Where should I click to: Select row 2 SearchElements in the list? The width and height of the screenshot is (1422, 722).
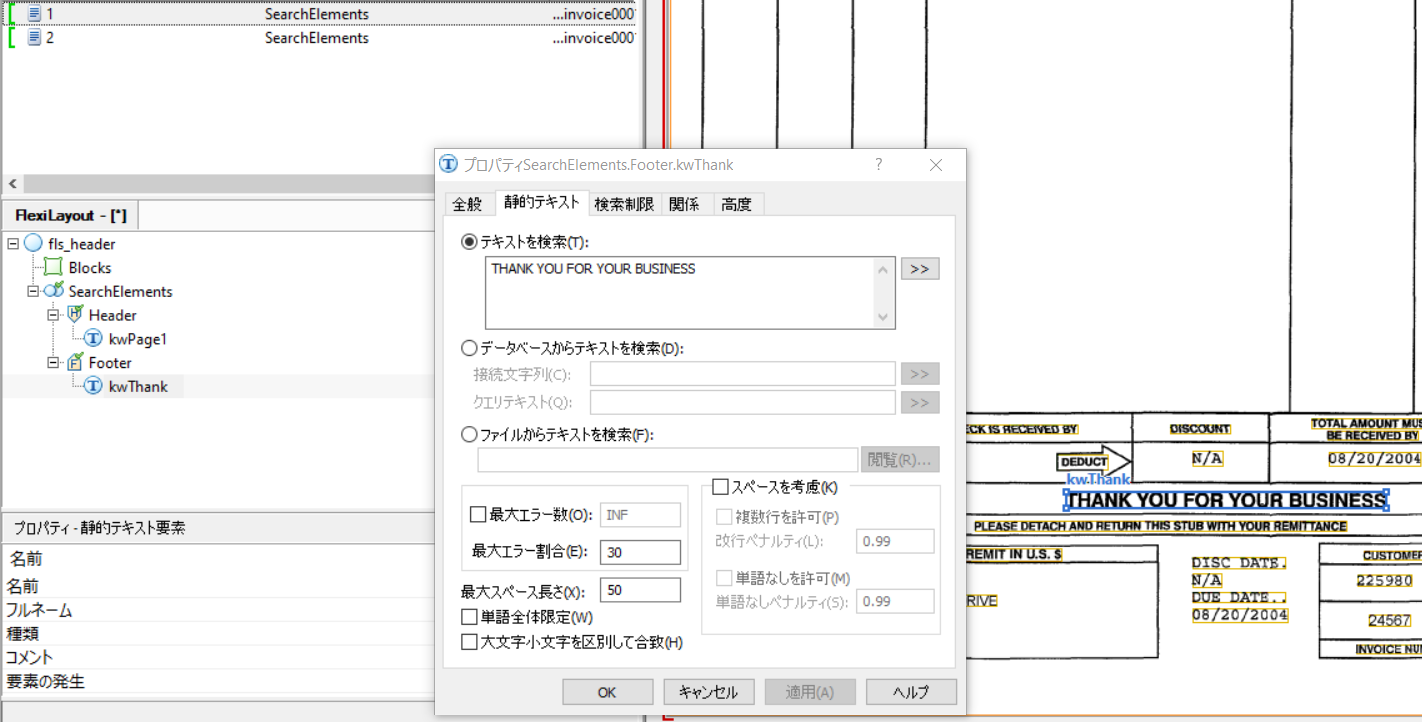pyautogui.click(x=320, y=38)
